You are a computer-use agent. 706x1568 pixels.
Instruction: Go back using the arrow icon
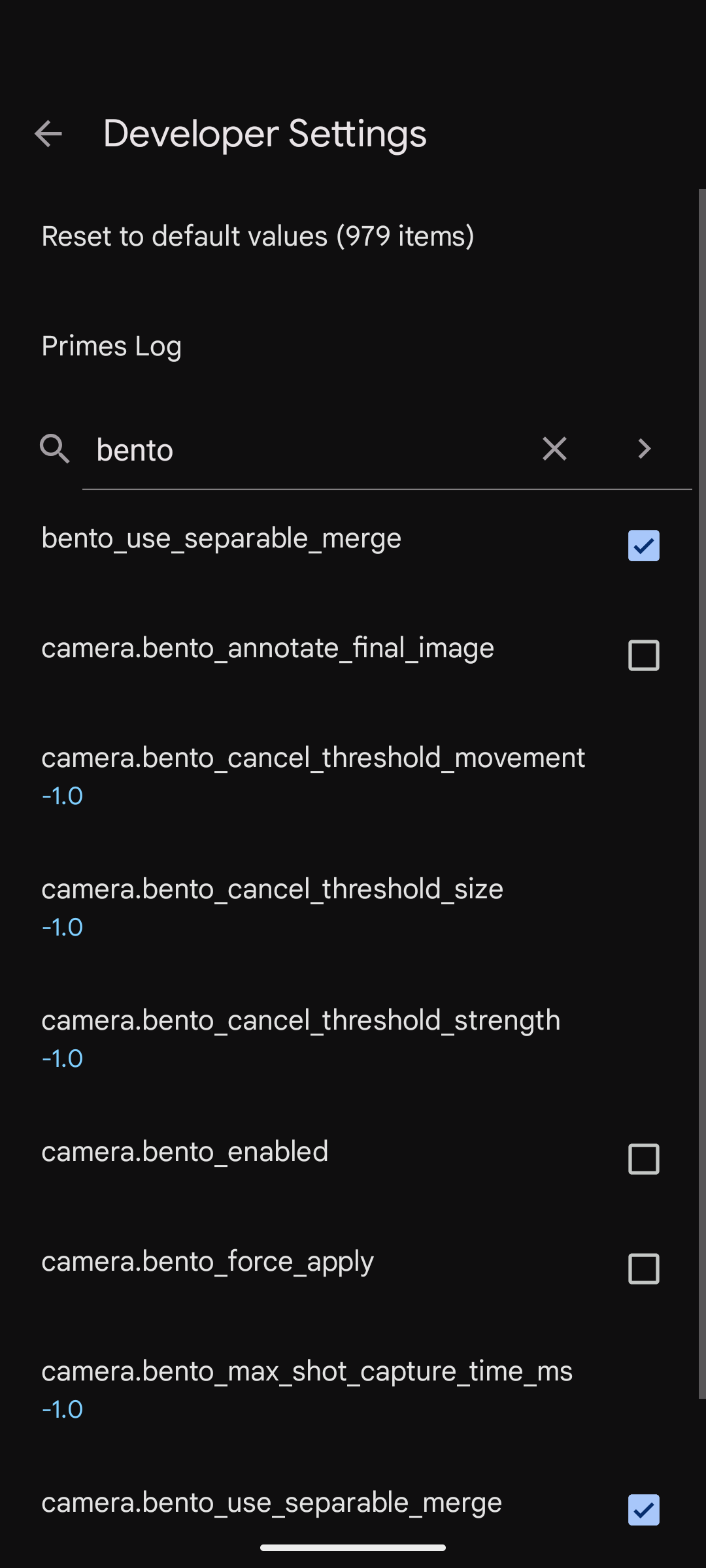(x=48, y=134)
